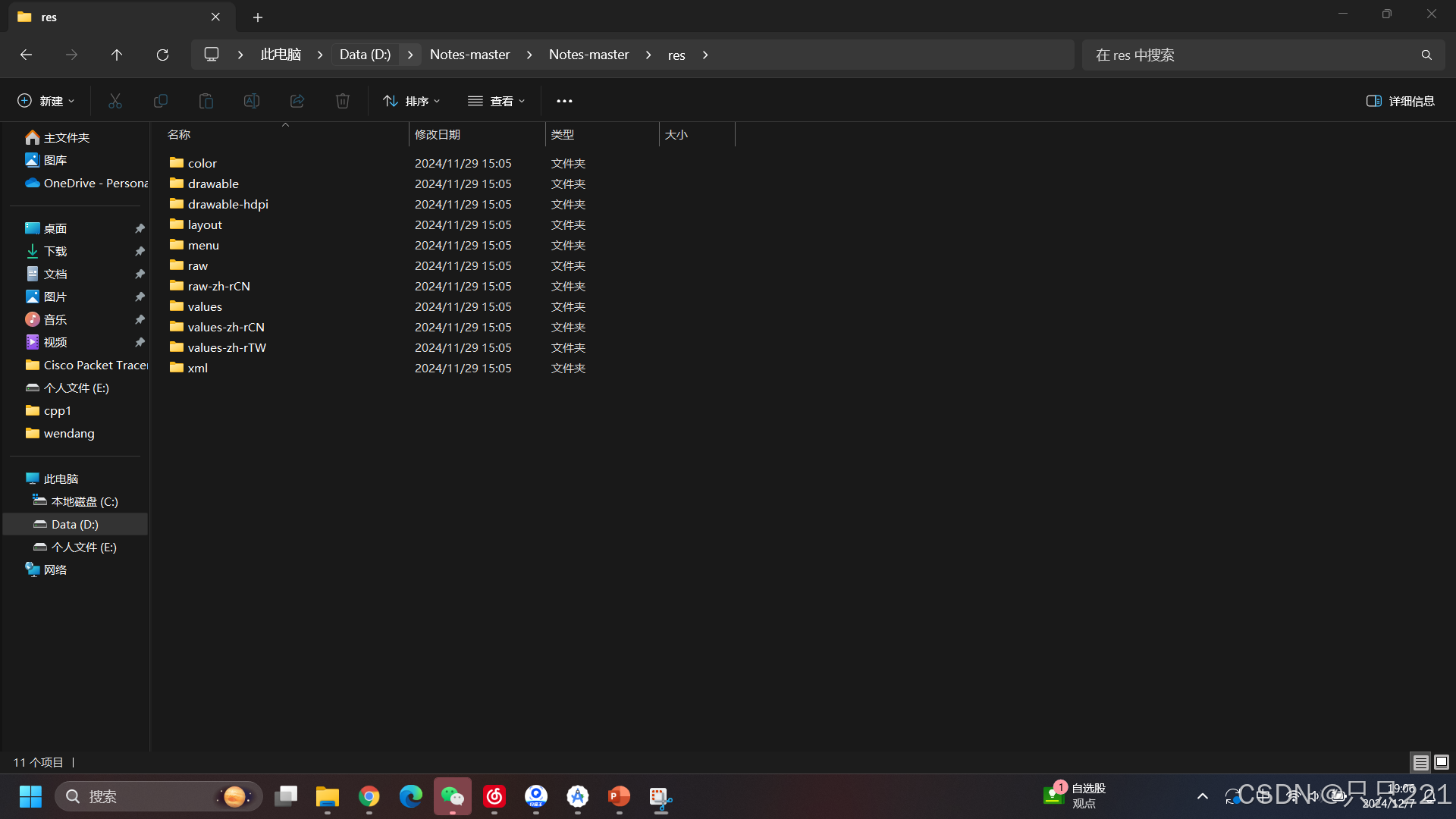Go up one folder level arrow
1456x819 pixels.
coord(117,55)
